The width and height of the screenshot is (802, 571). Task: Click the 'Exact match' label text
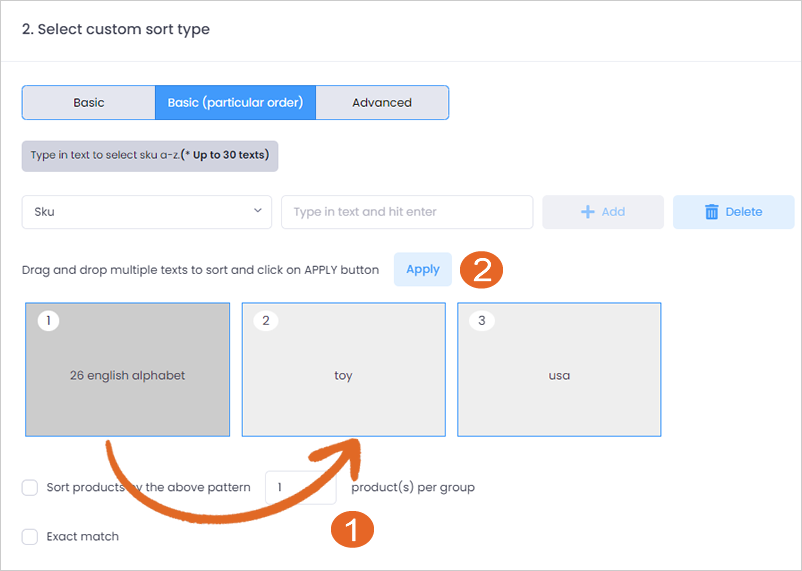(82, 537)
